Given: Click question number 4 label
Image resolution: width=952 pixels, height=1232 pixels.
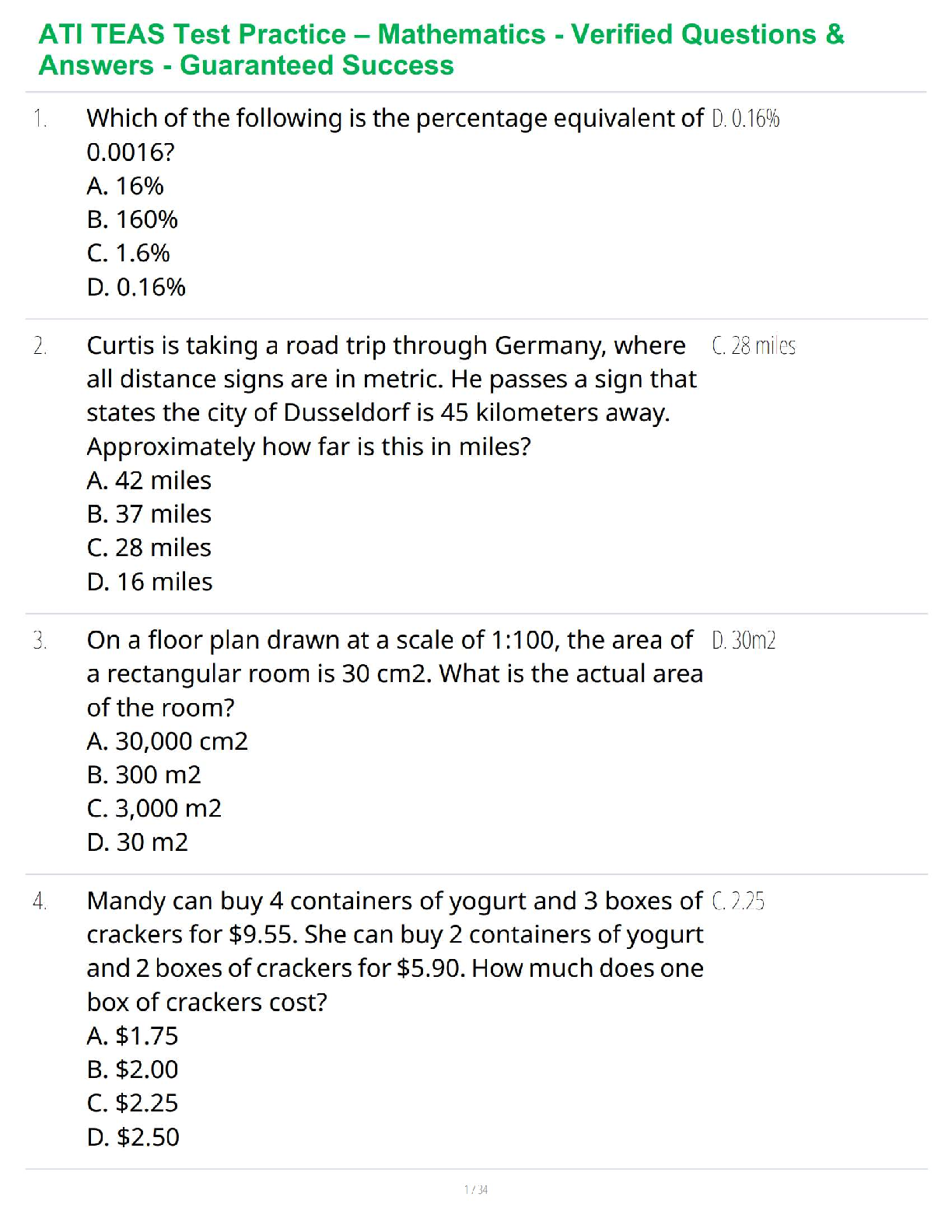Looking at the screenshot, I should [x=40, y=901].
